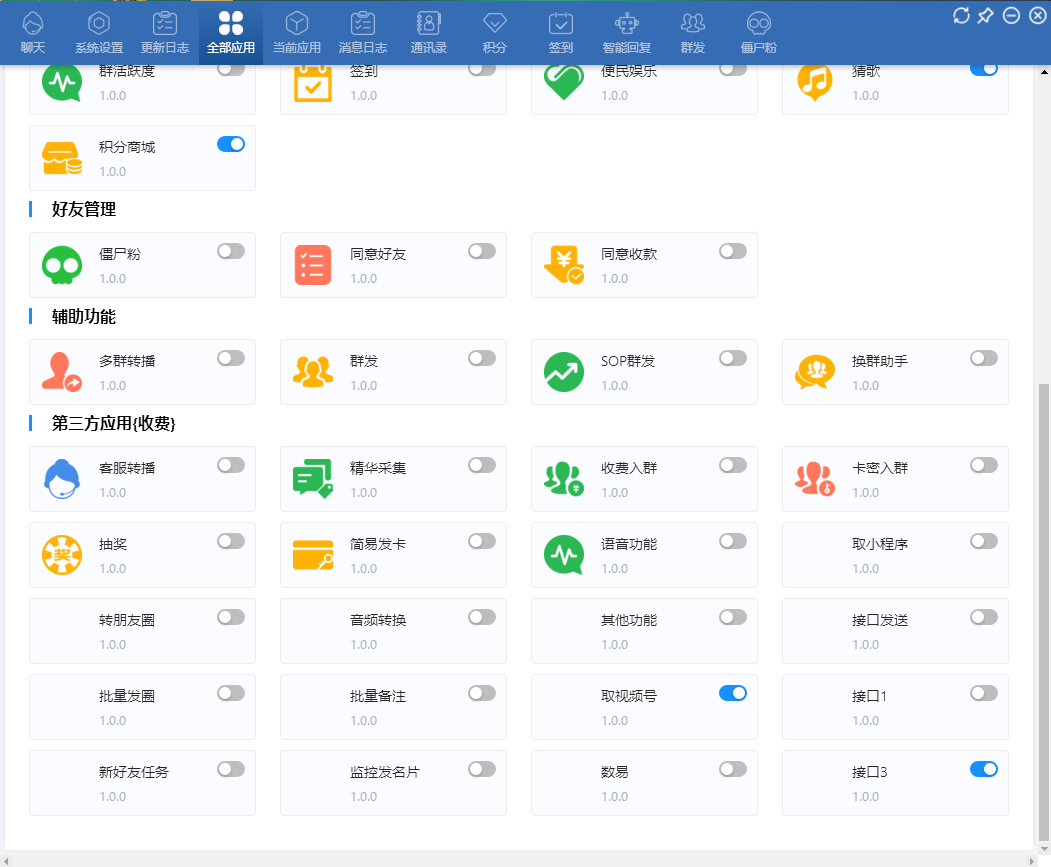Enable the 同意收款 toggle
Screen dimensions: 1051x867
733,251
